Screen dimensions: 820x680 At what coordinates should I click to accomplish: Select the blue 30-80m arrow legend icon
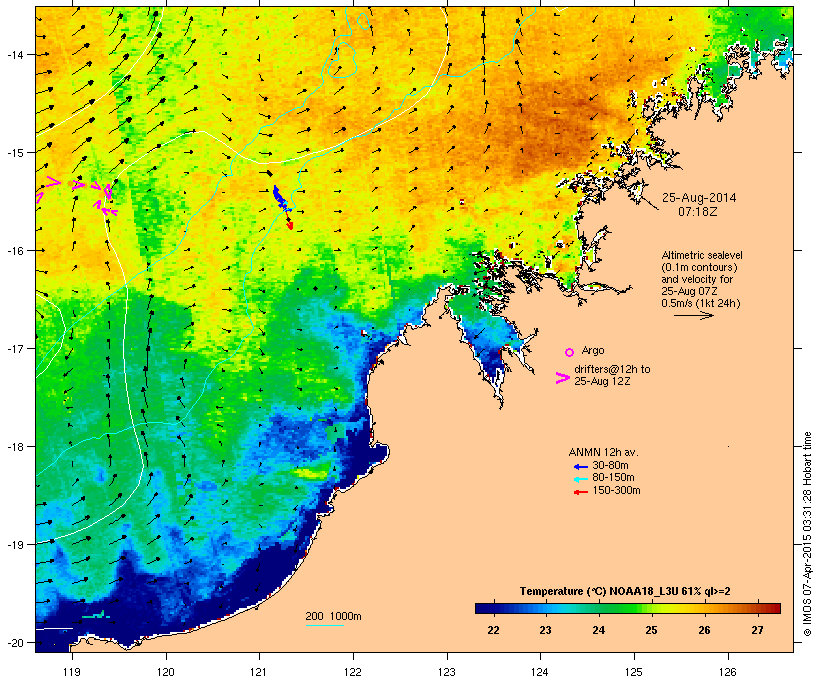click(x=581, y=467)
